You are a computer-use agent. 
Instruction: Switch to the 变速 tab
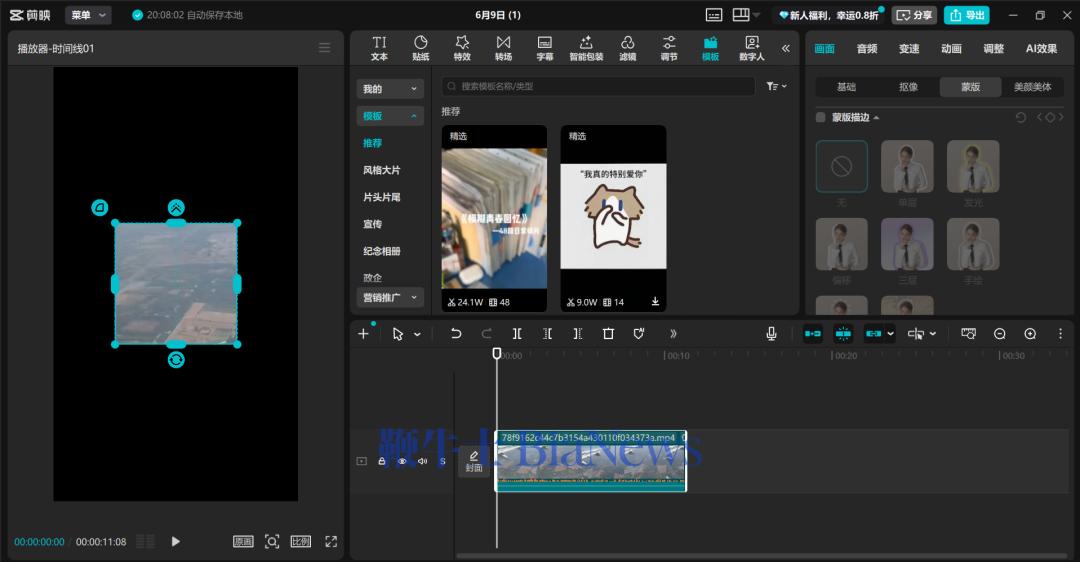[x=908, y=48]
